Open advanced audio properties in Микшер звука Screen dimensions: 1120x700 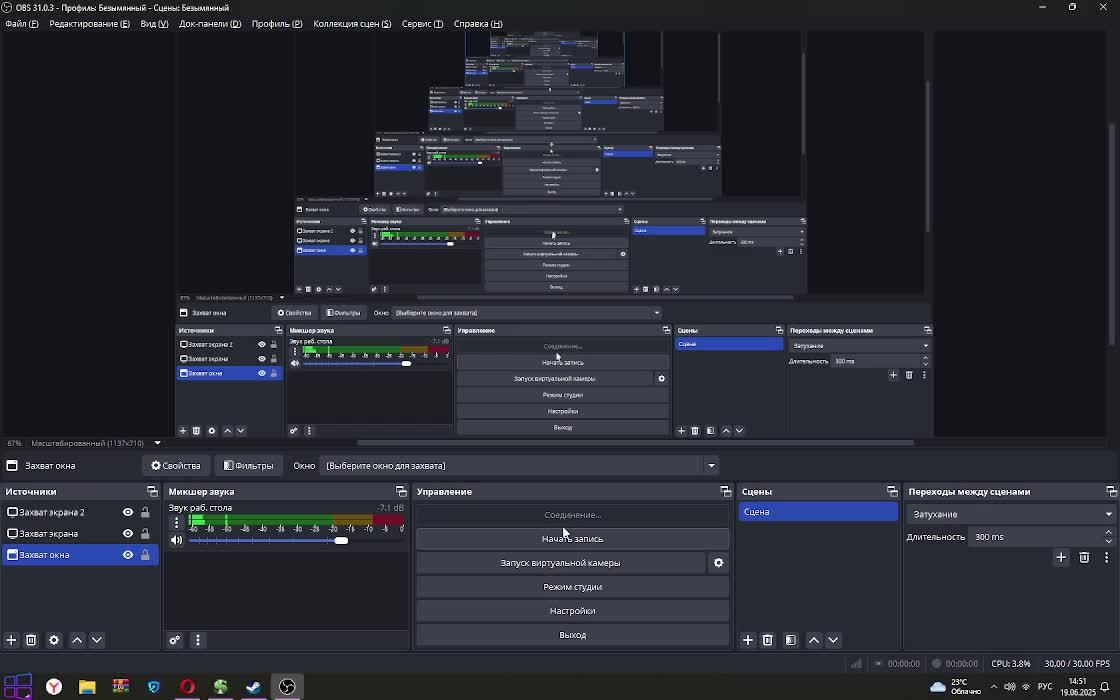(175, 640)
